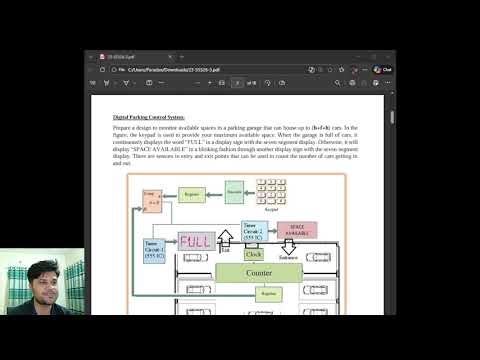Select the PDF document tab
480x360 pixels.
[136, 57]
